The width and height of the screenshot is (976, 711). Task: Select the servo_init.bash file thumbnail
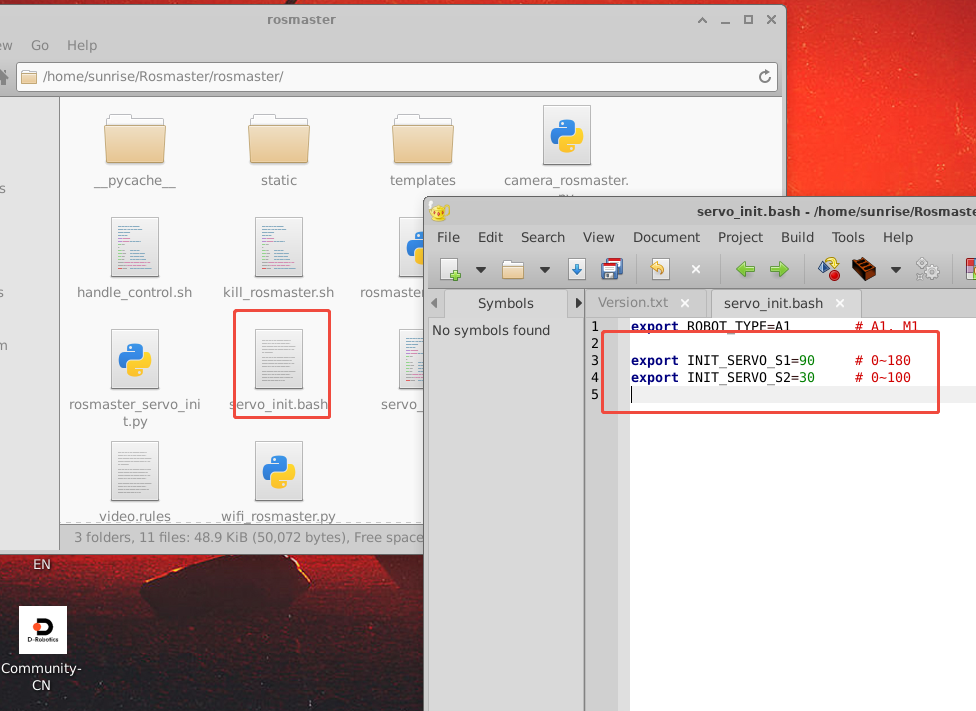(x=279, y=360)
